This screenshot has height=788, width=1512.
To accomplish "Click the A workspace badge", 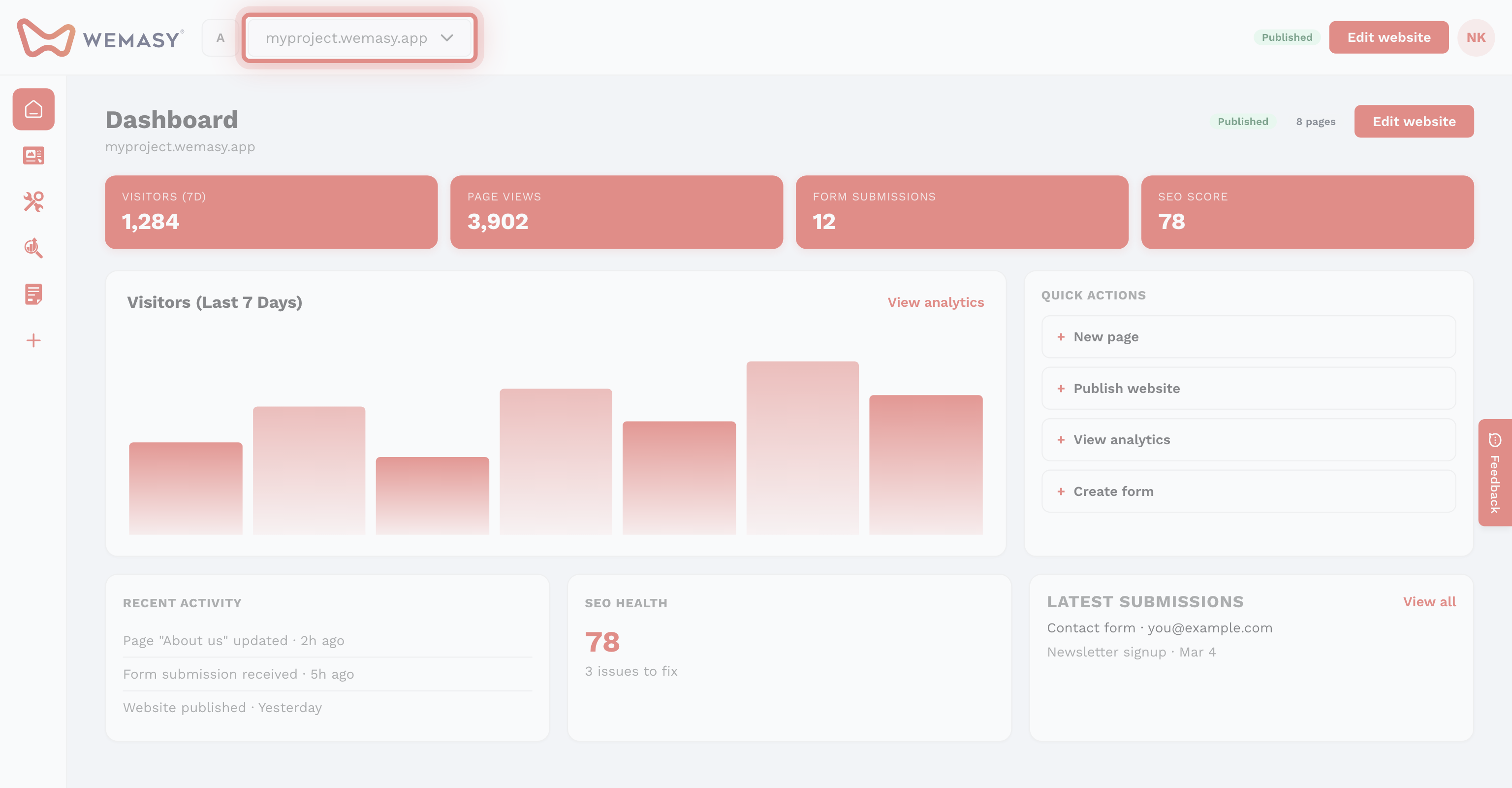I will 220,38.
